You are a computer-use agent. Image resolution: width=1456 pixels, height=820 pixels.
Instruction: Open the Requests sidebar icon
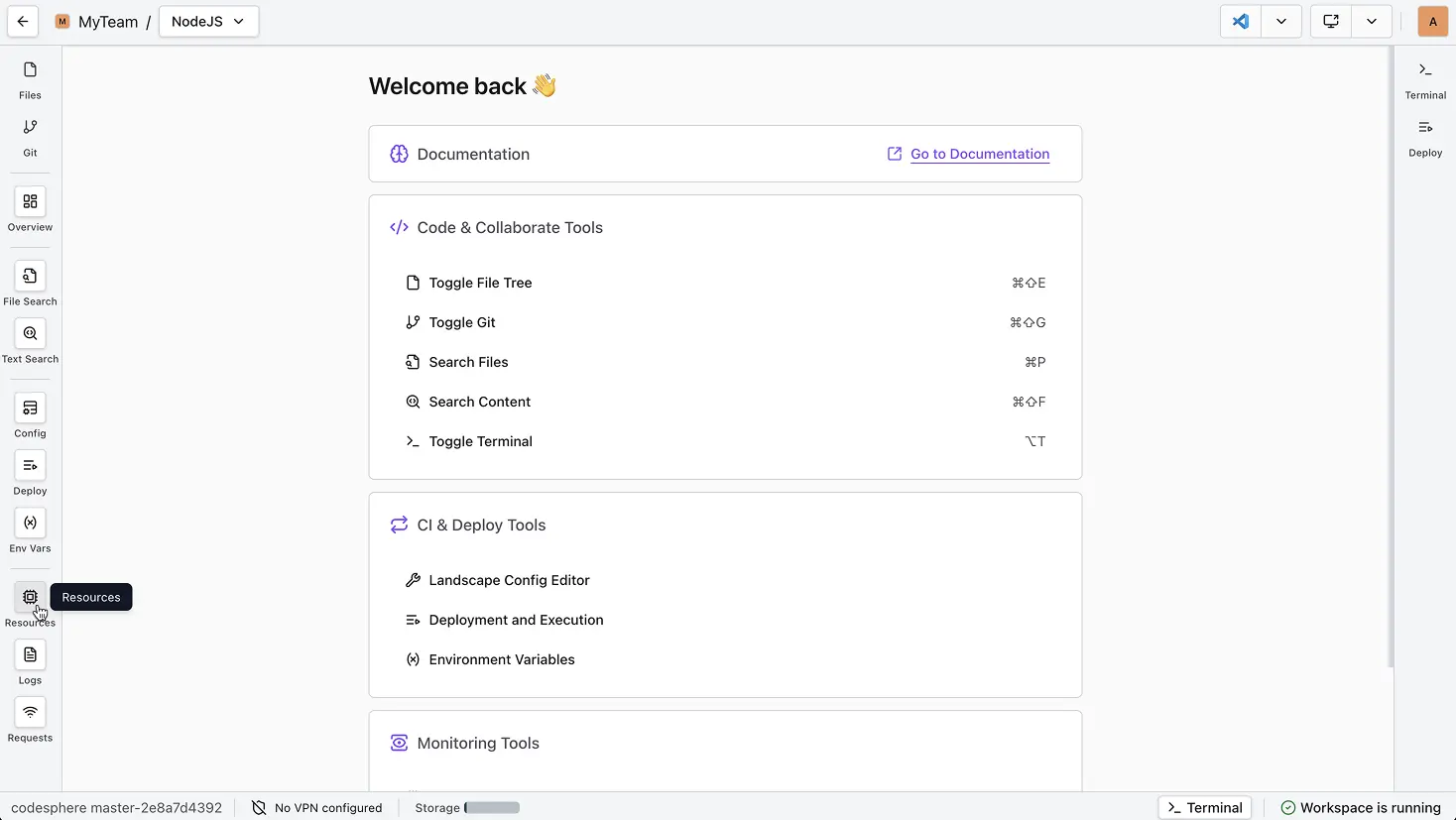(x=30, y=713)
